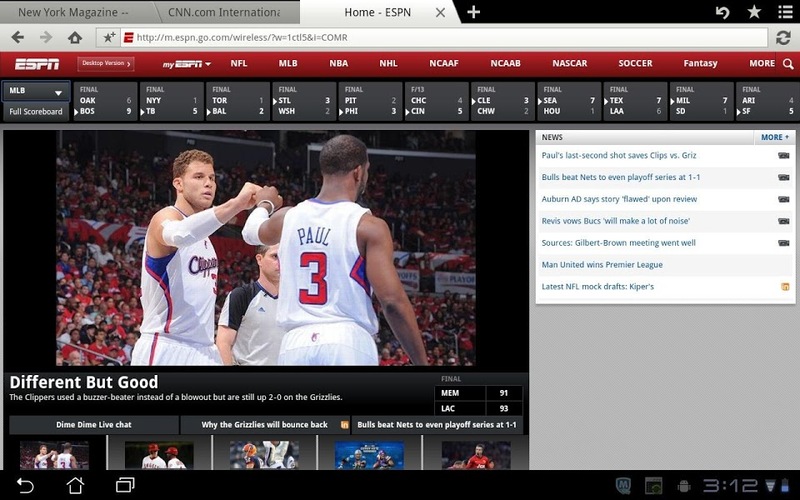
Task: Switch to the New York Magazine tab
Action: point(73,12)
